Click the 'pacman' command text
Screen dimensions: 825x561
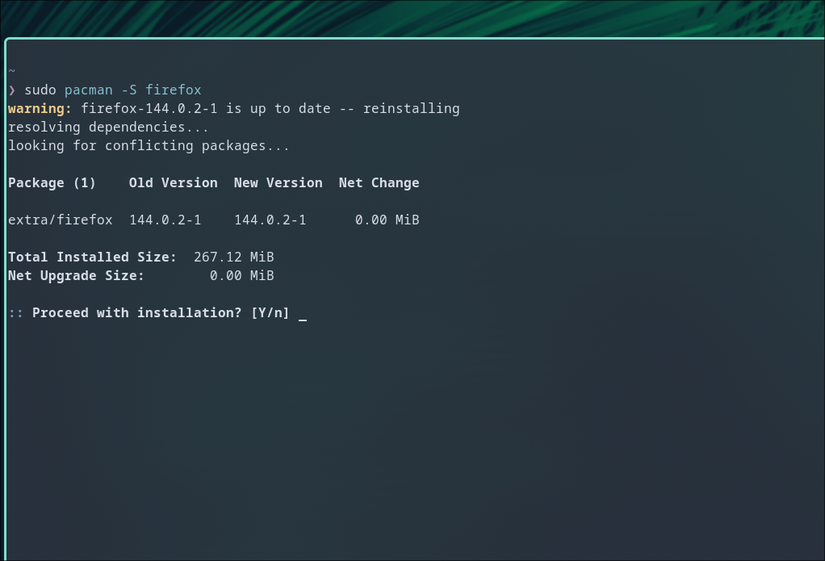(x=88, y=90)
